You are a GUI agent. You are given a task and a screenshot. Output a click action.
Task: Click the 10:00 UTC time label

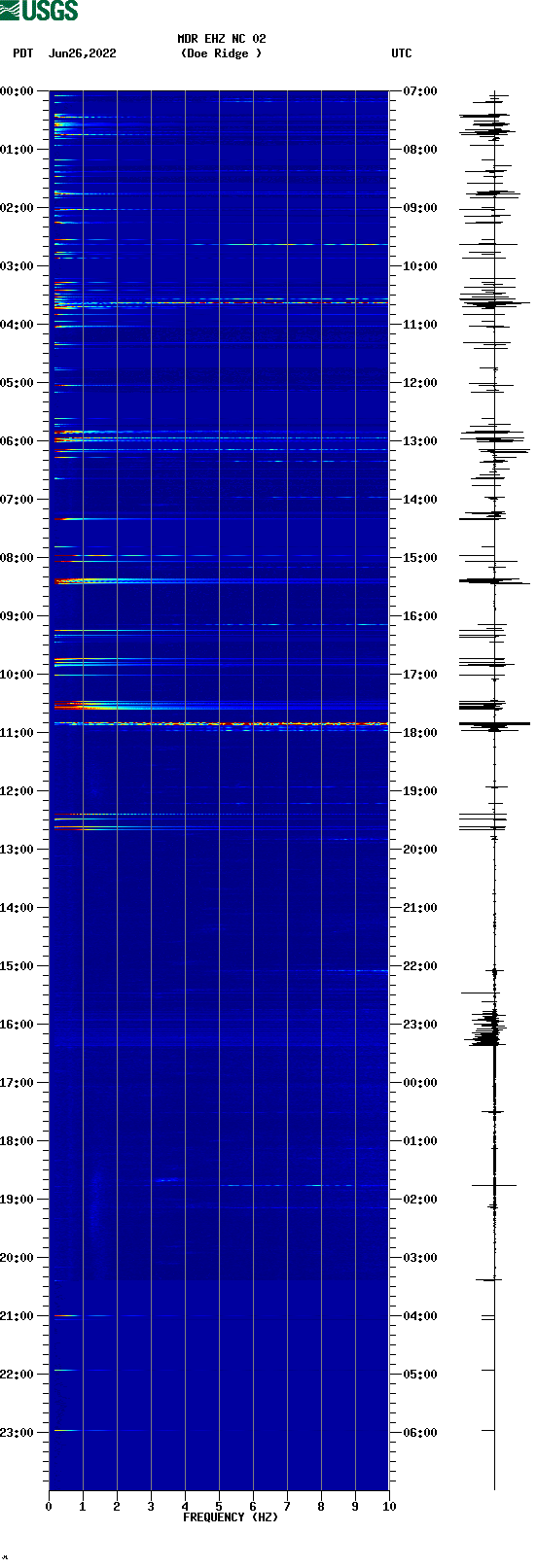point(420,266)
